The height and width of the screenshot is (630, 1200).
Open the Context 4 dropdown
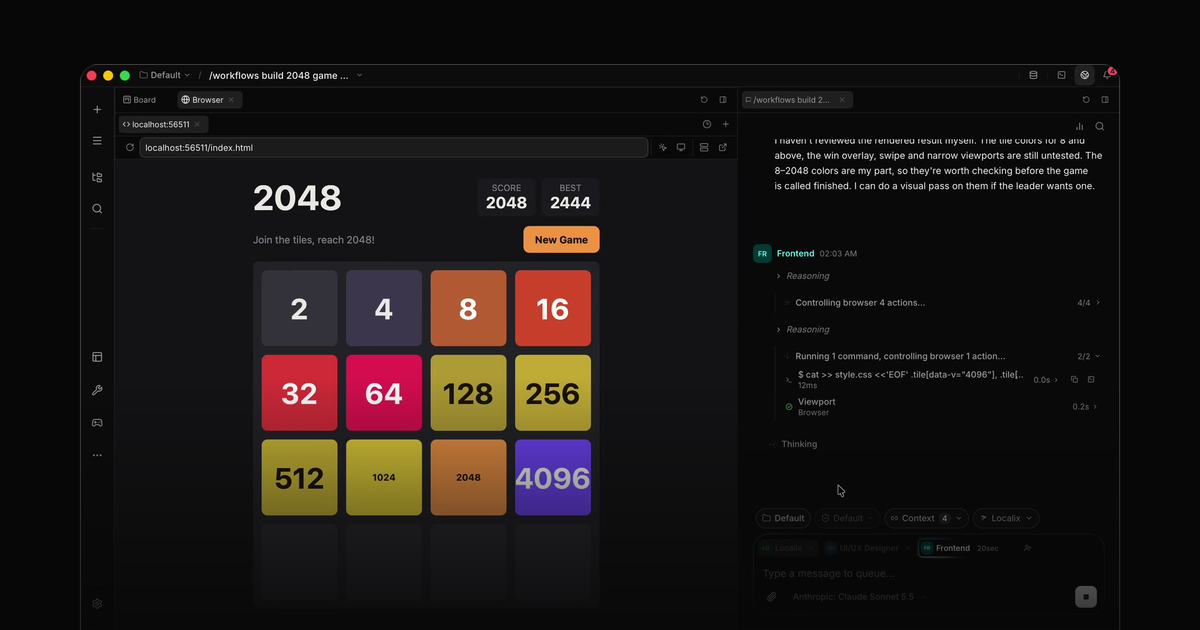coord(926,518)
